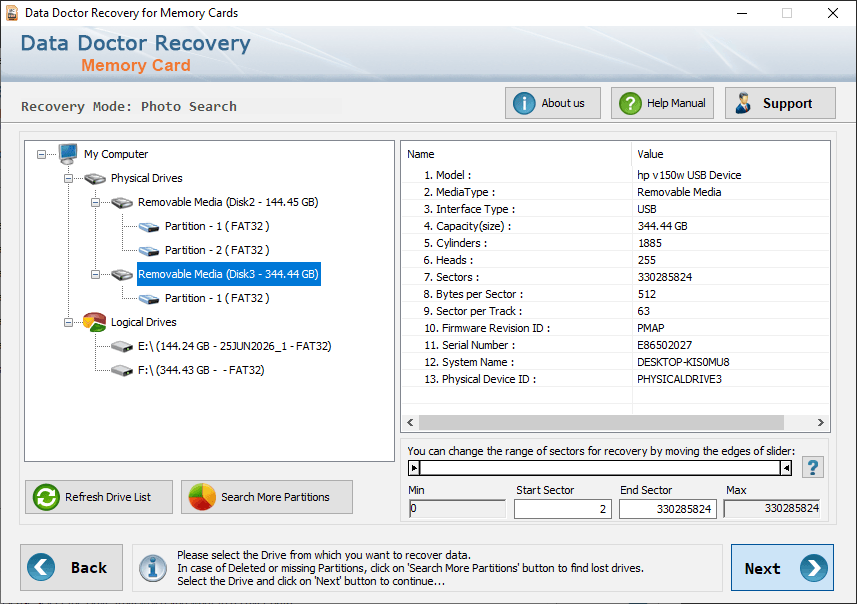Click horizontal scrollbar left arrow
This screenshot has height=604, width=857.
(410, 423)
